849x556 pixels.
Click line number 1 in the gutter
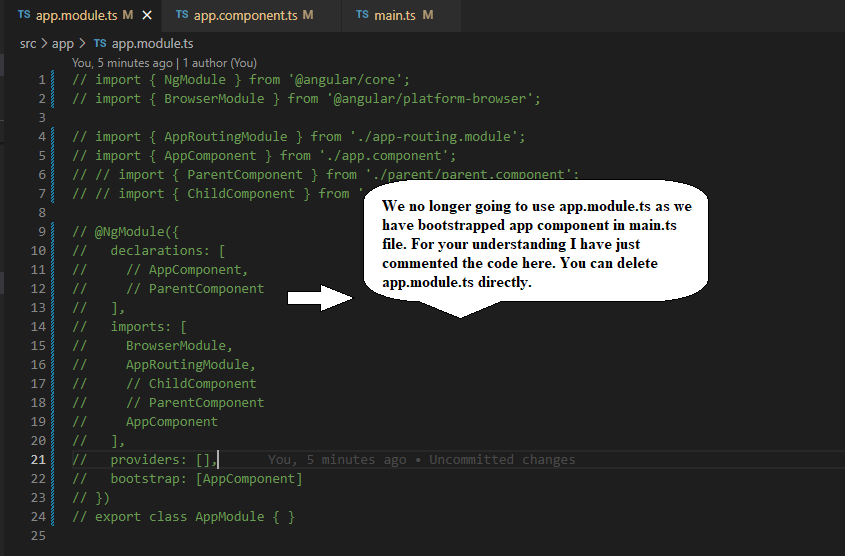tap(42, 80)
